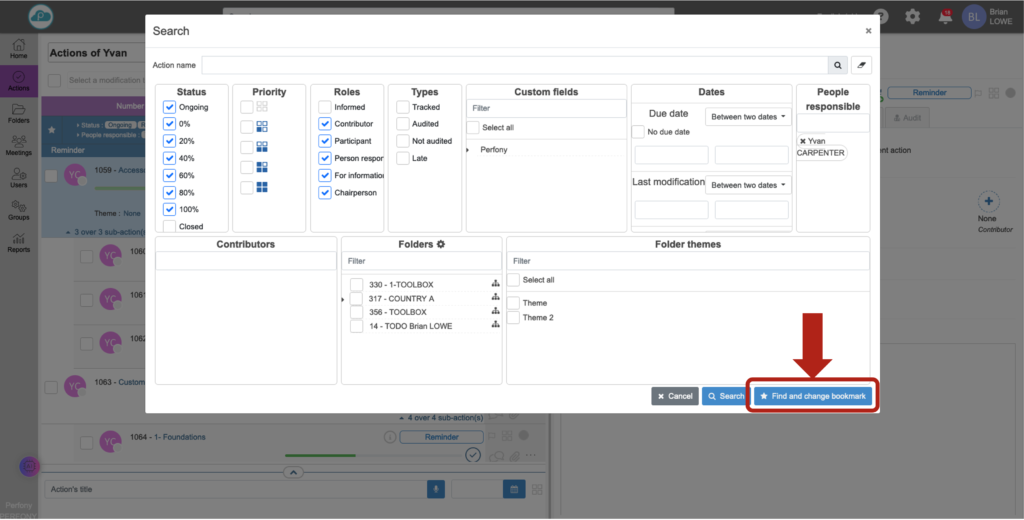
Task: Click hierarchy icon for 14 - TODO Brian LOWE
Action: (x=495, y=326)
